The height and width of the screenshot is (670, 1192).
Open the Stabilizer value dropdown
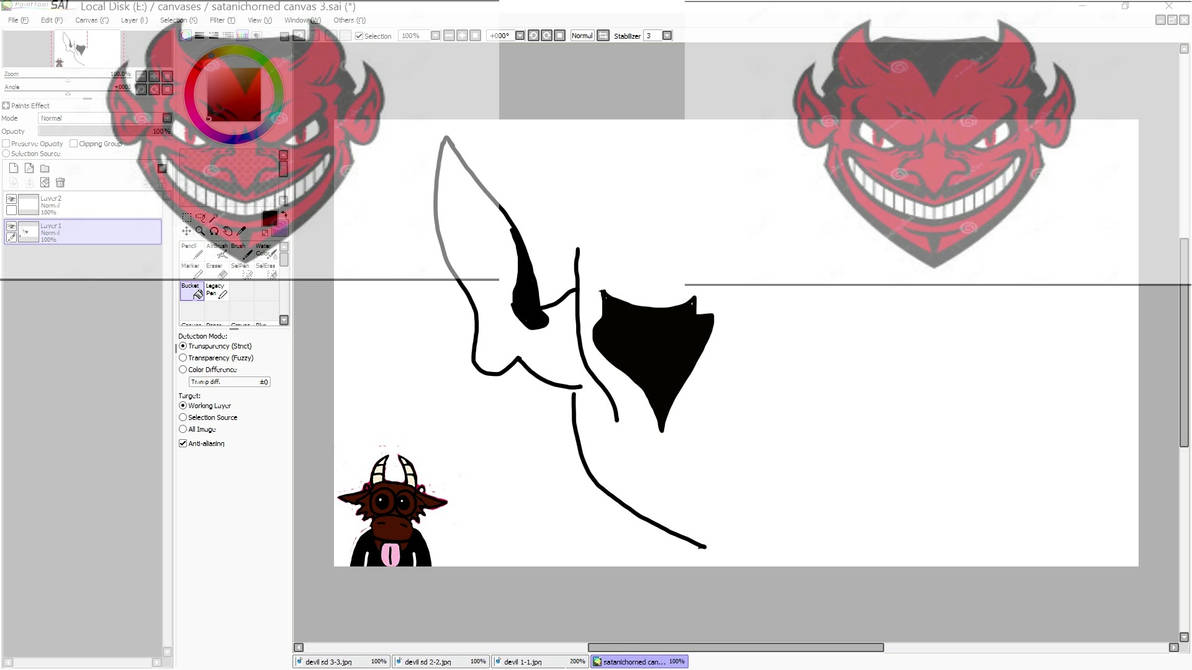[x=667, y=36]
